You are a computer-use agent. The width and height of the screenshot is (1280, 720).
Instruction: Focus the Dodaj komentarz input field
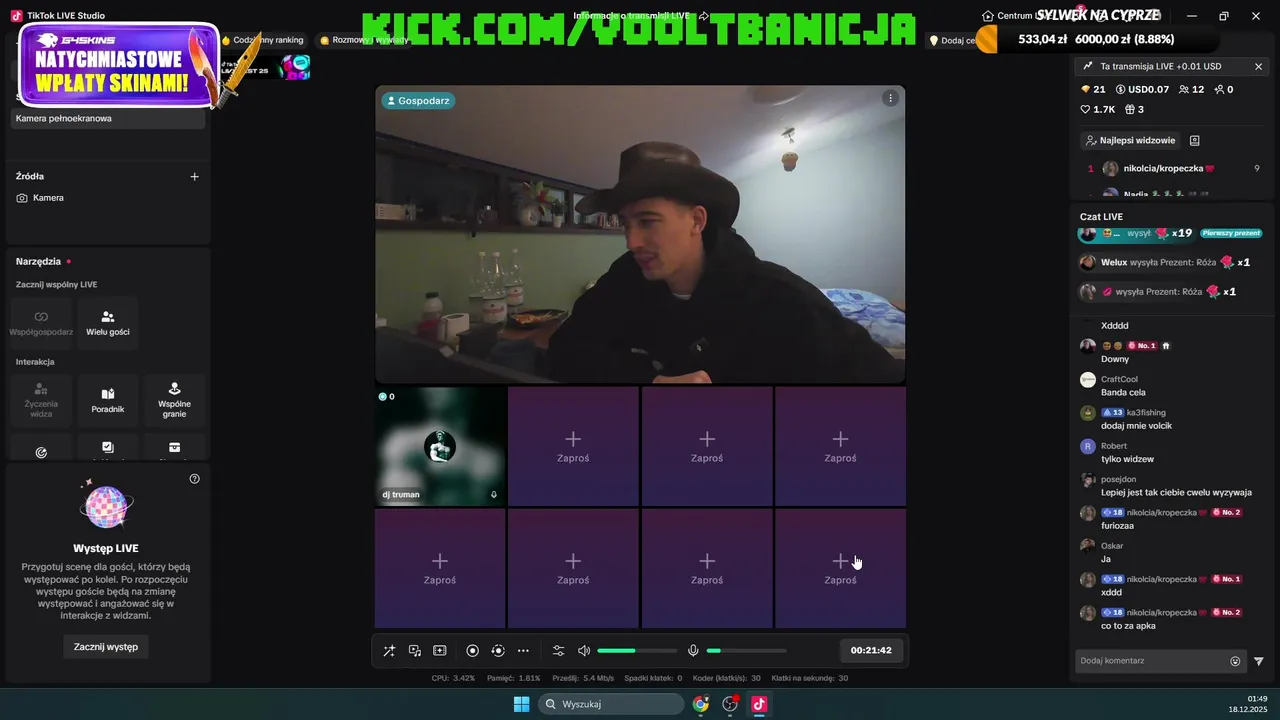pos(1152,661)
